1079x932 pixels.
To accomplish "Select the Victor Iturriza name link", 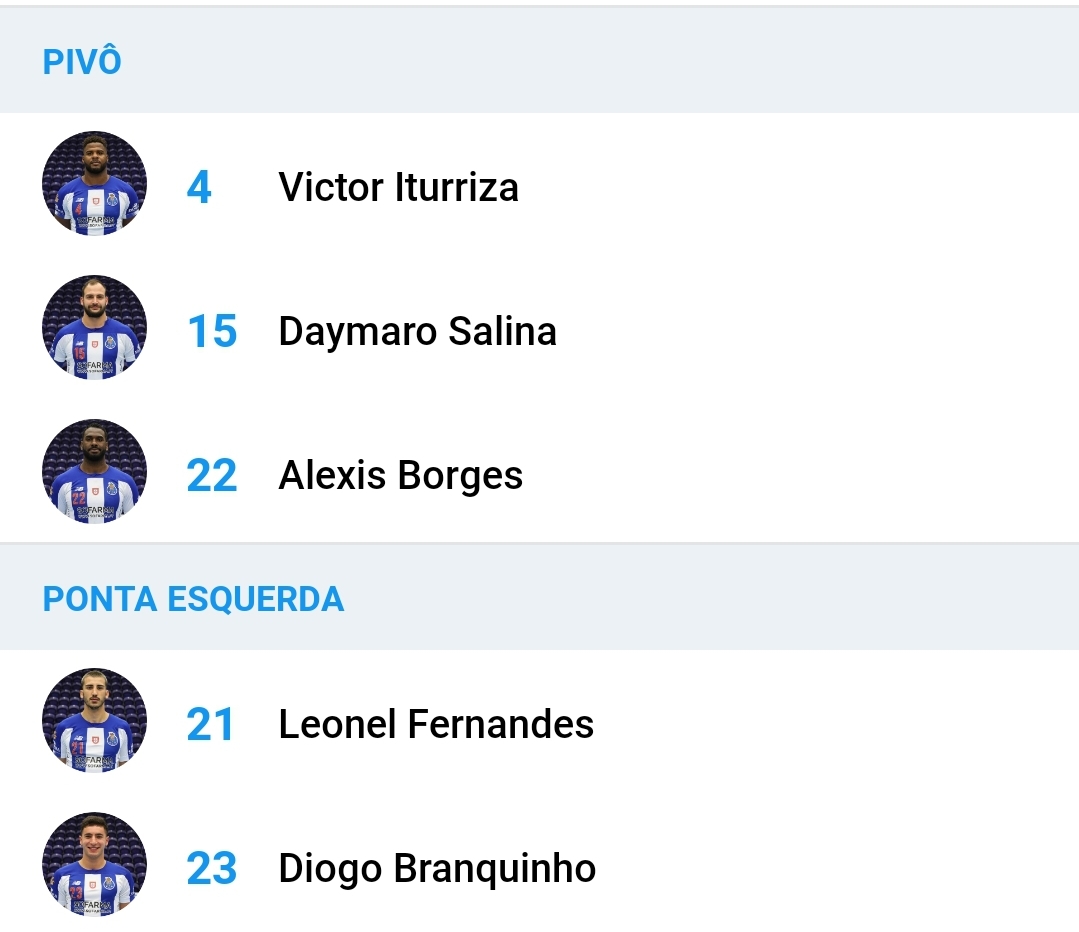I will point(398,187).
